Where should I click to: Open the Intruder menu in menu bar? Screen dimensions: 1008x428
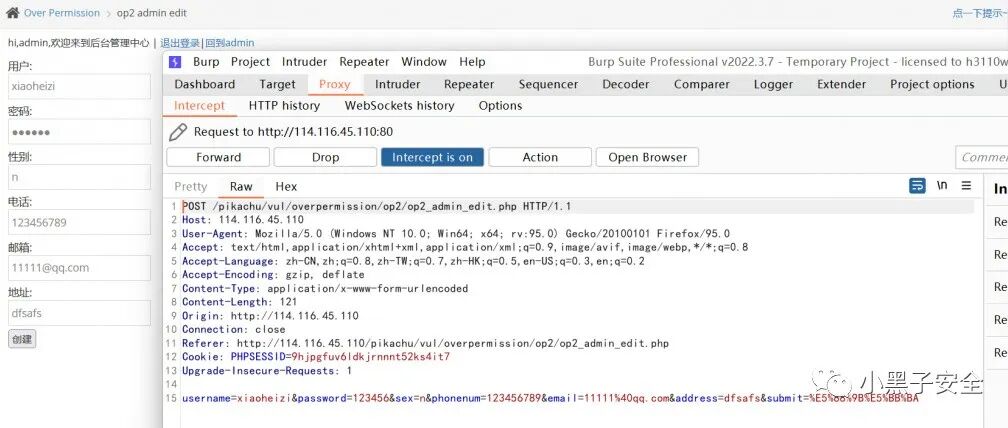click(x=305, y=62)
